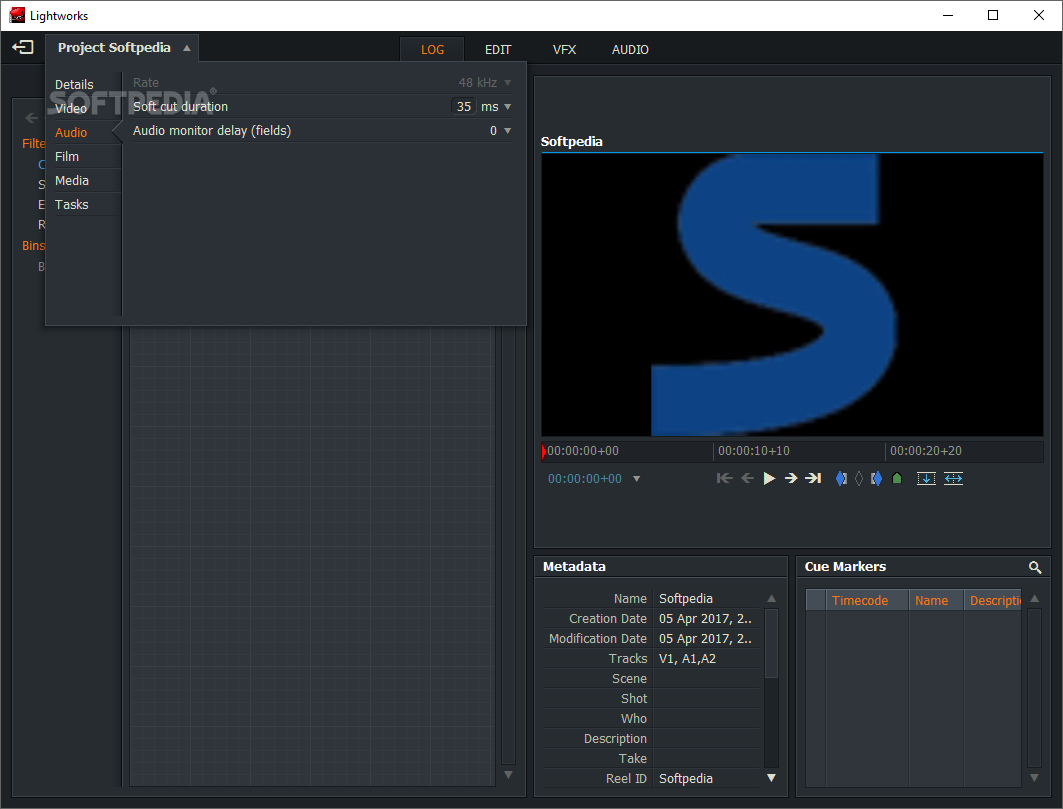Open the viewer timecode dropdown arrow
The height and width of the screenshot is (809, 1063).
[637, 479]
